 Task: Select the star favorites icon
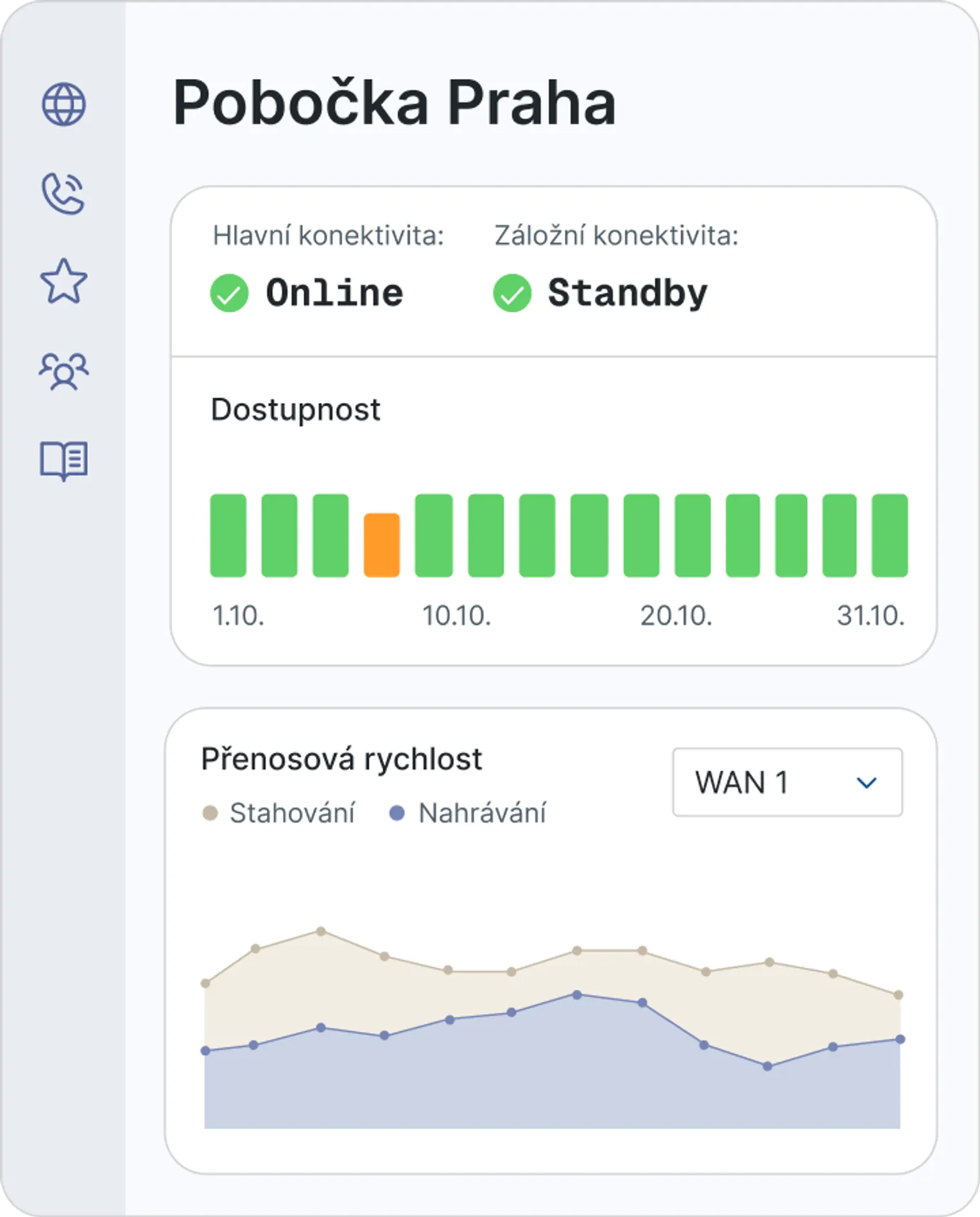64,282
